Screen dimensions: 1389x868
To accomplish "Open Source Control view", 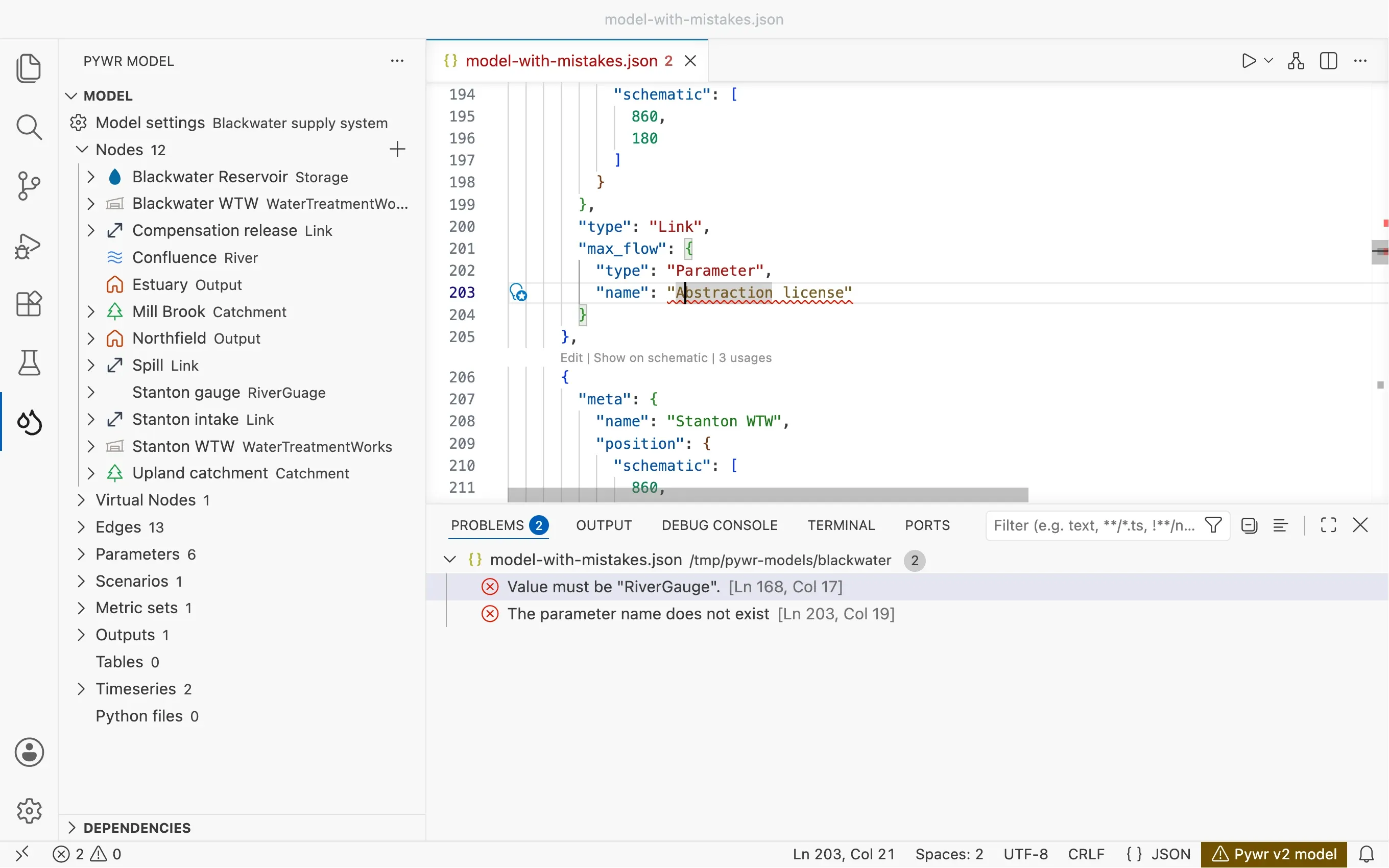I will (29, 185).
